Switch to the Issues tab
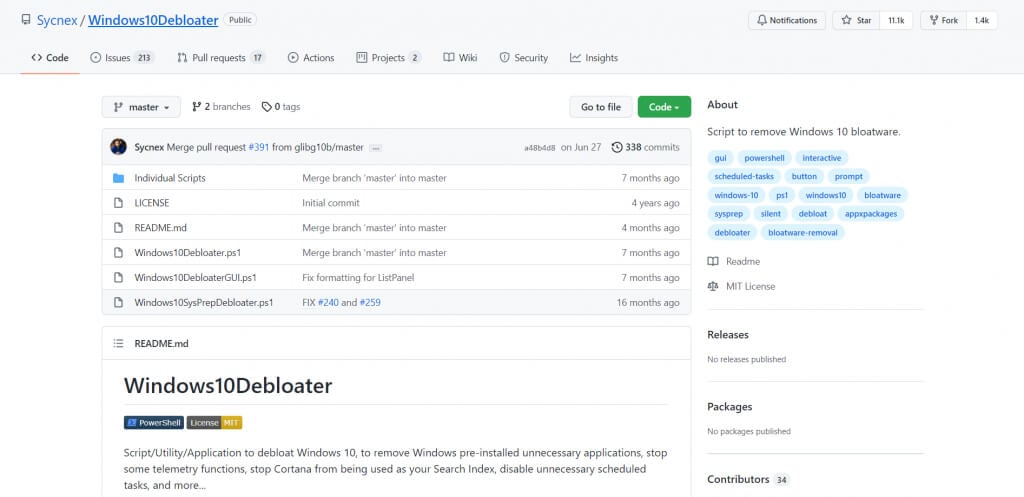1024x497 pixels. [121, 58]
